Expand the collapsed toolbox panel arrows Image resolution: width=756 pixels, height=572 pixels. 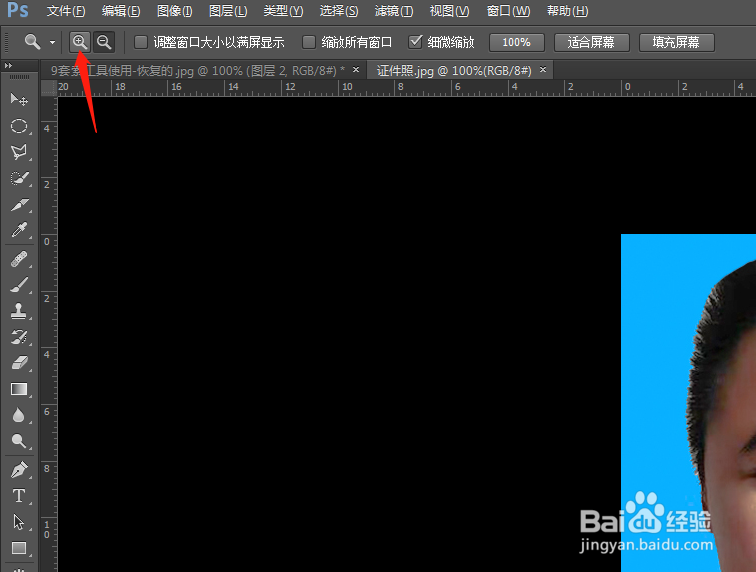click(x=8, y=65)
